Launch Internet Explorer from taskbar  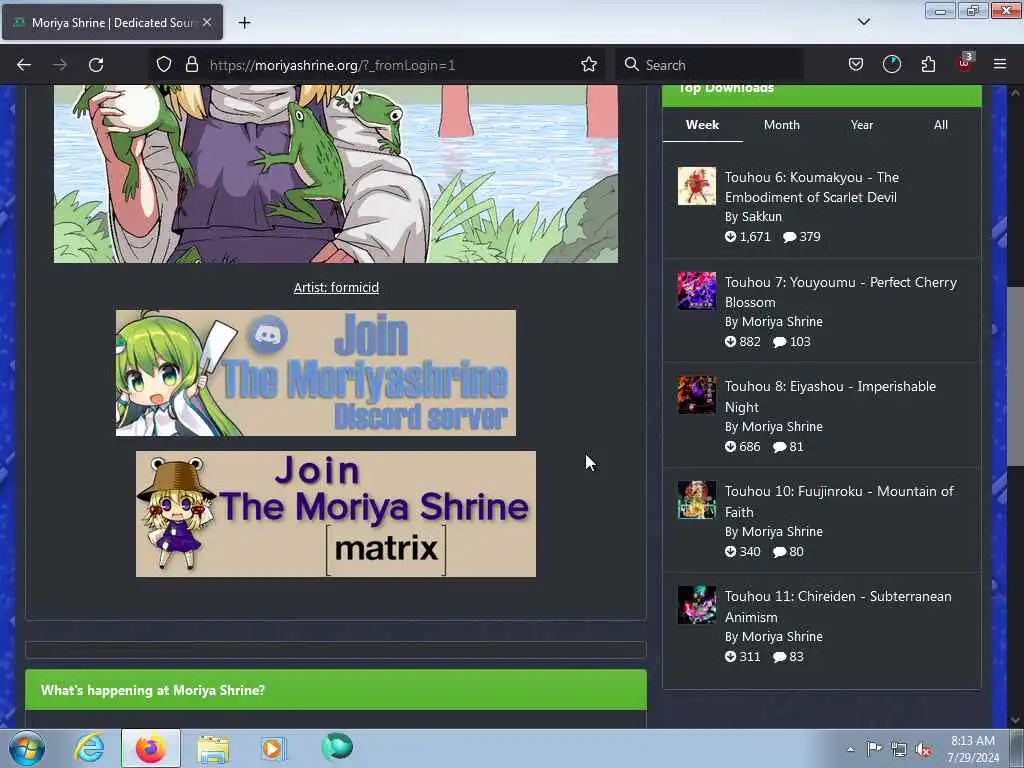[x=89, y=748]
